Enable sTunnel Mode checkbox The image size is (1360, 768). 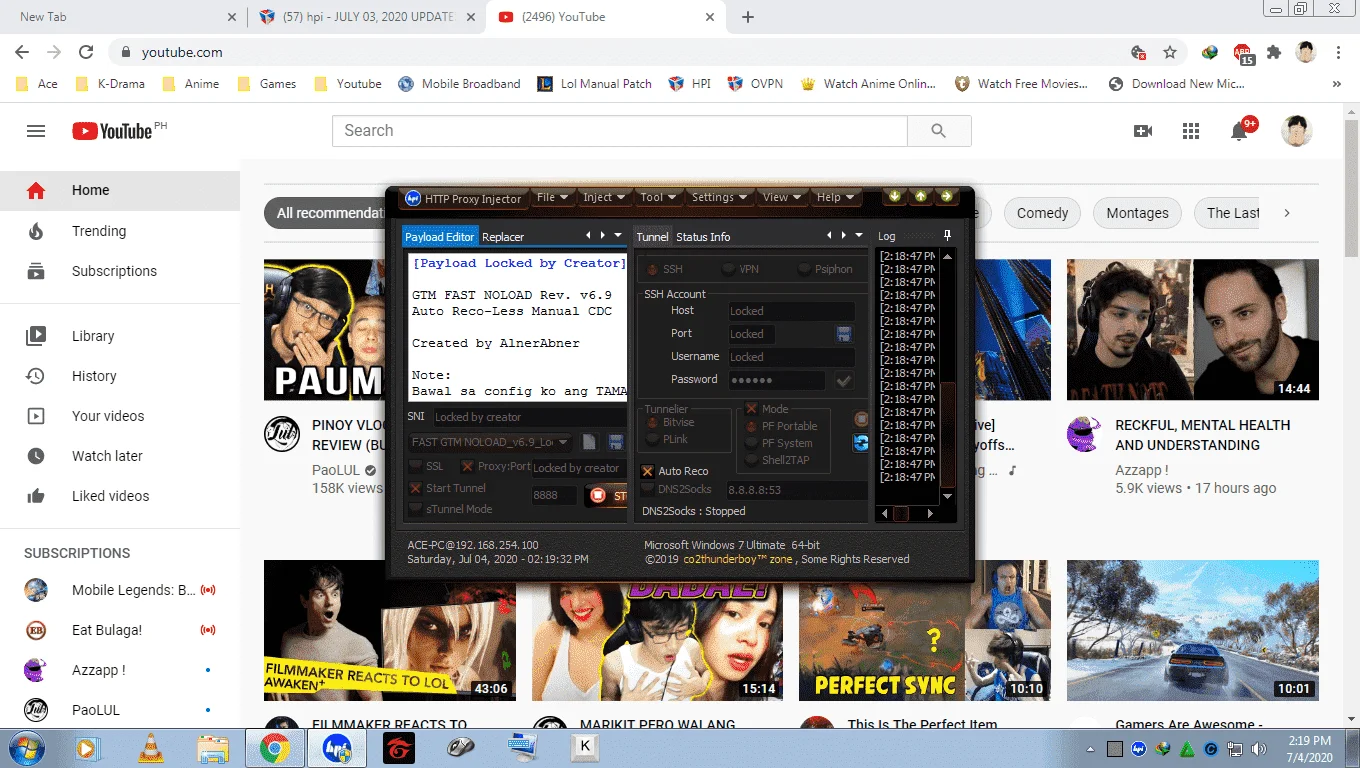[x=416, y=509]
